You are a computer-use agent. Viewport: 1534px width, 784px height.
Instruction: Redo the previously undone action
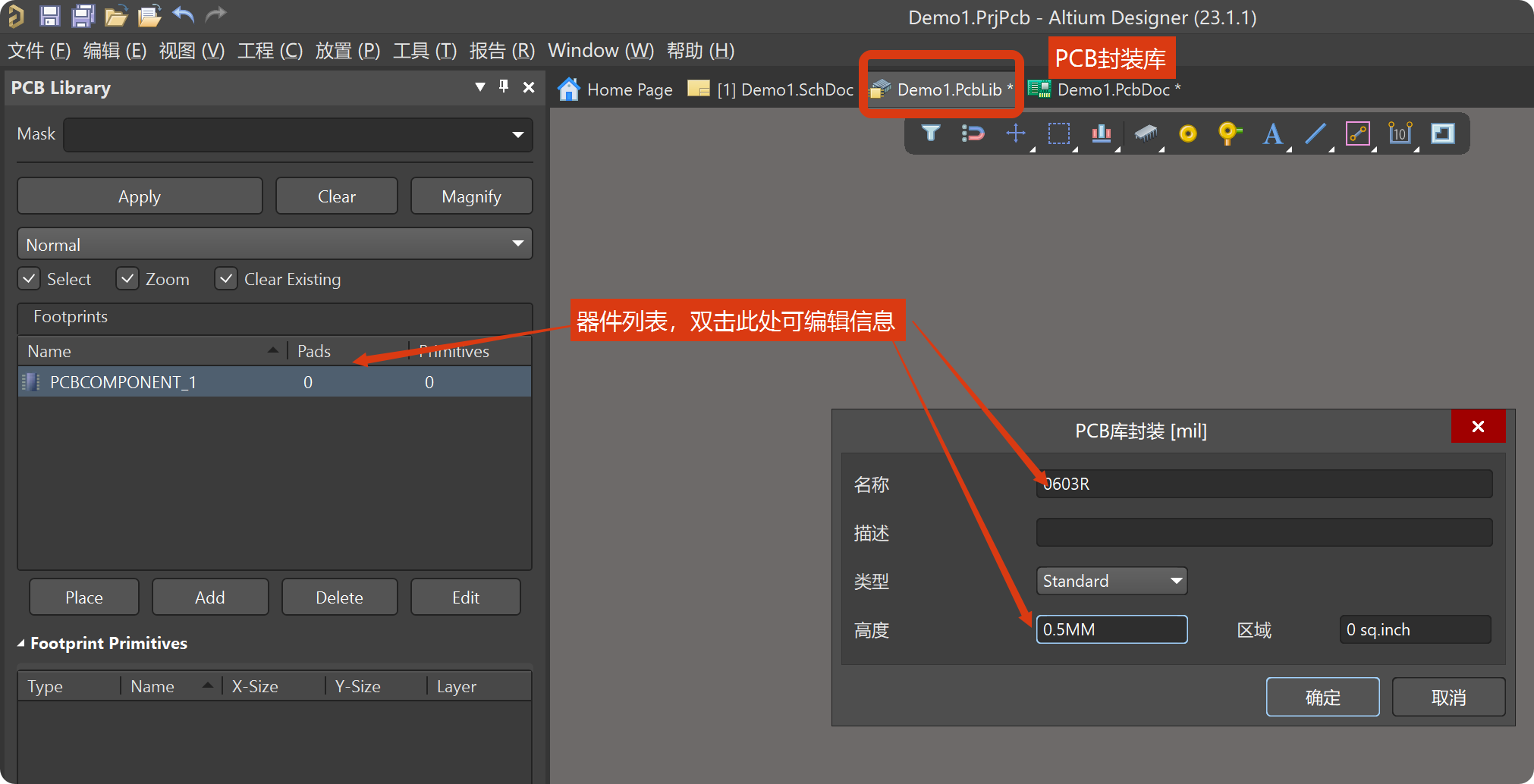pos(216,14)
